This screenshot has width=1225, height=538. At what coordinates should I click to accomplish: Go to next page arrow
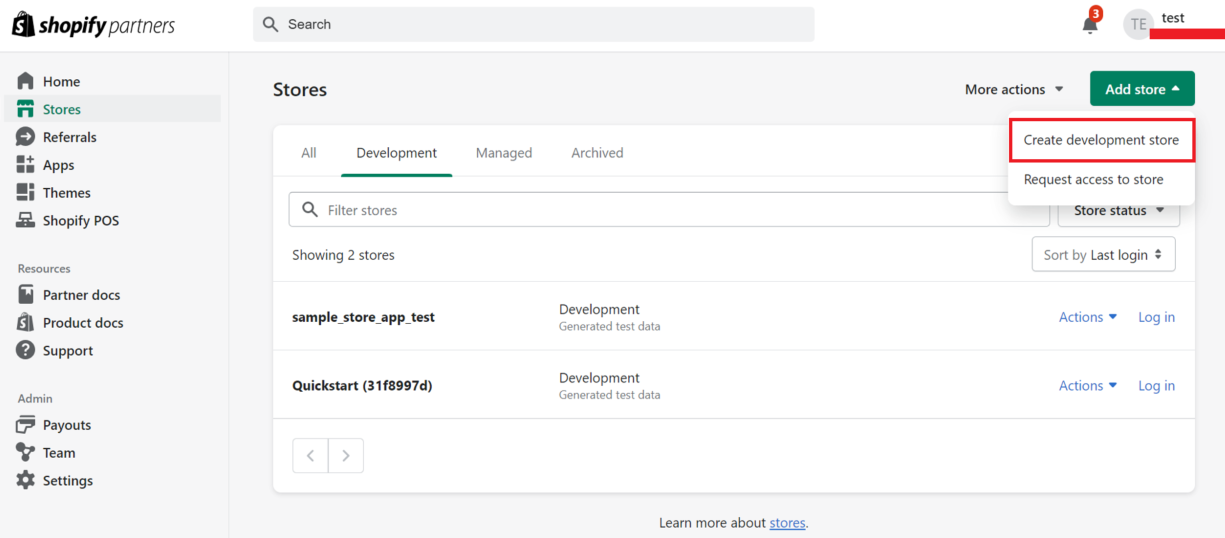pyautogui.click(x=346, y=455)
